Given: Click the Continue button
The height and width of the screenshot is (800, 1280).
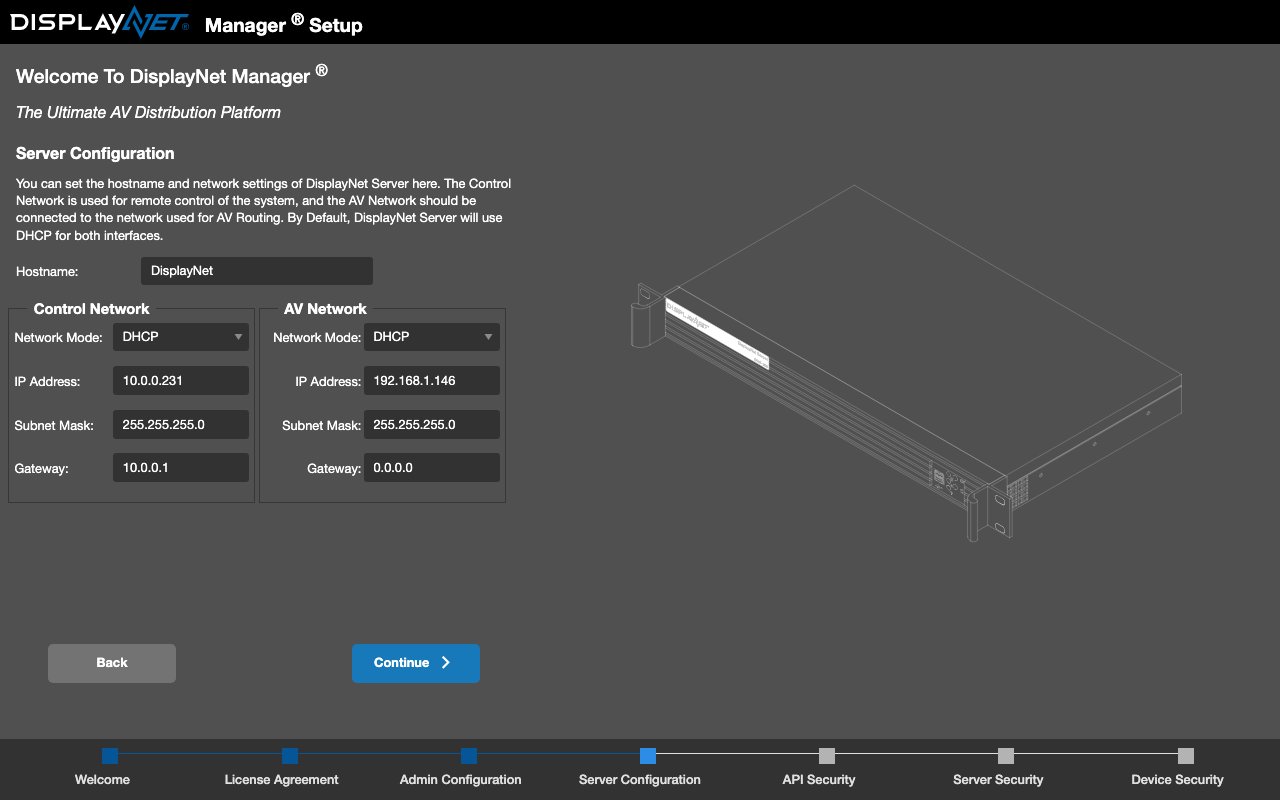Looking at the screenshot, I should (x=416, y=663).
